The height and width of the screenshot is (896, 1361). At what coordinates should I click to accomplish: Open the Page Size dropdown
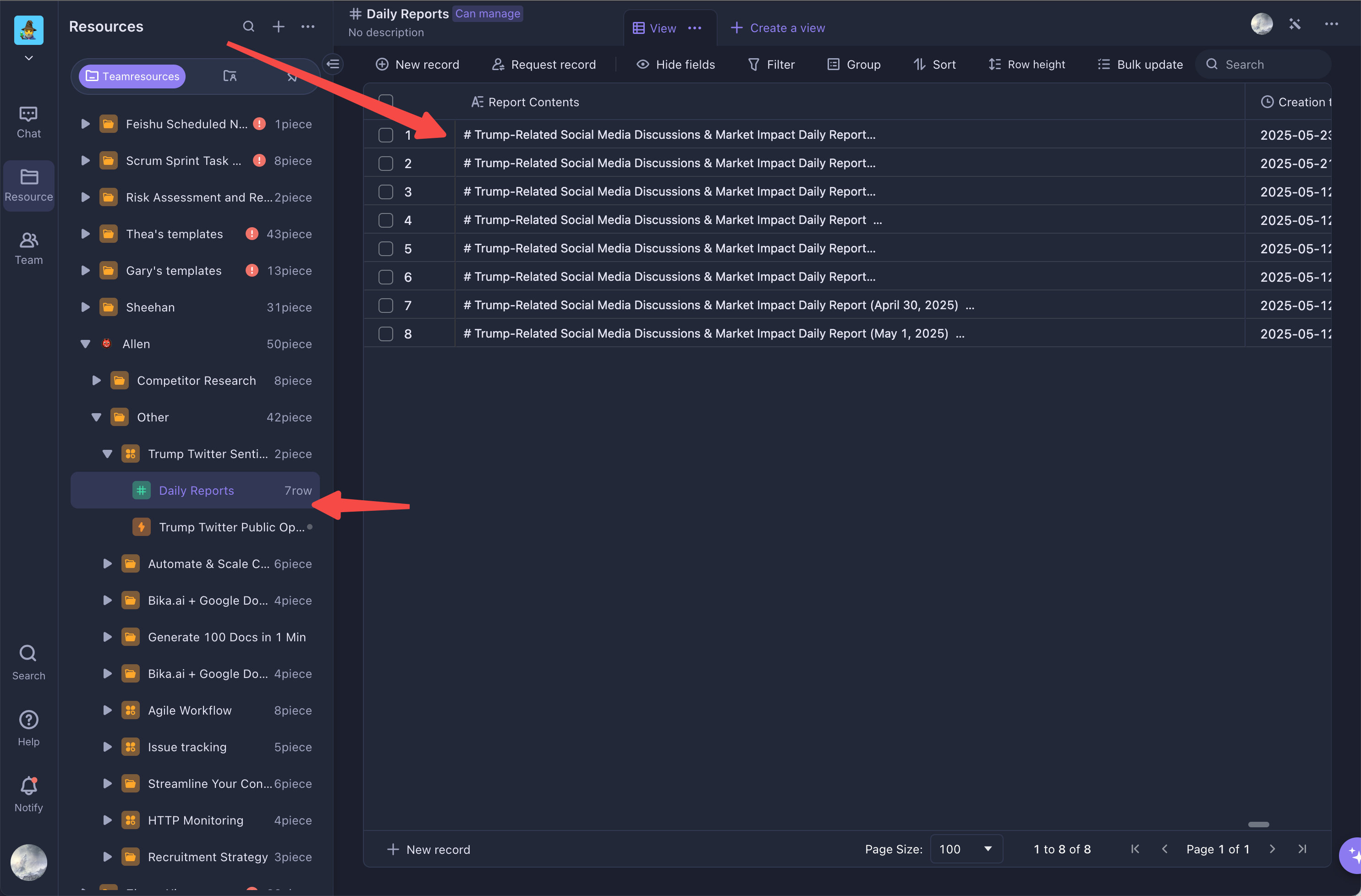966,849
